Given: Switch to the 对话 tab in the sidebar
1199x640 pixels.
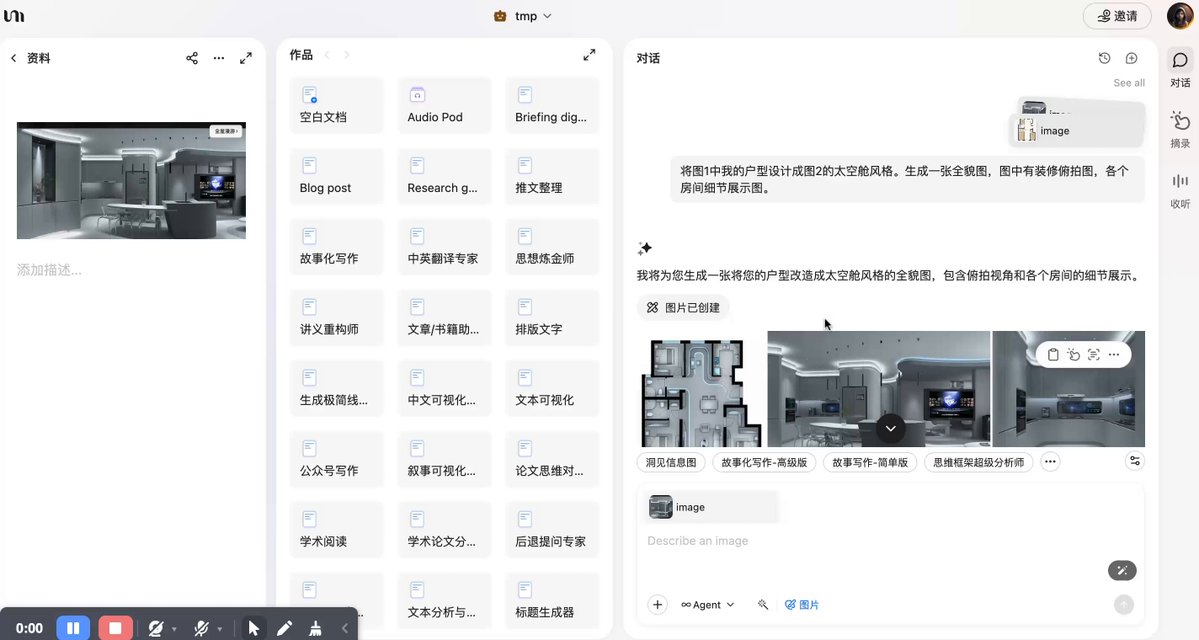Looking at the screenshot, I should (x=1180, y=63).
